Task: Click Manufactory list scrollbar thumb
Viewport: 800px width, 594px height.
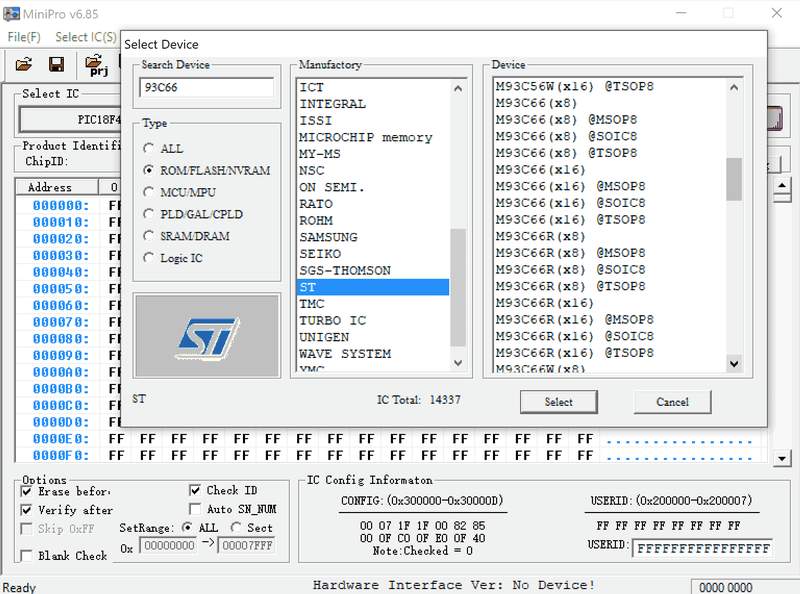Action: (x=458, y=287)
